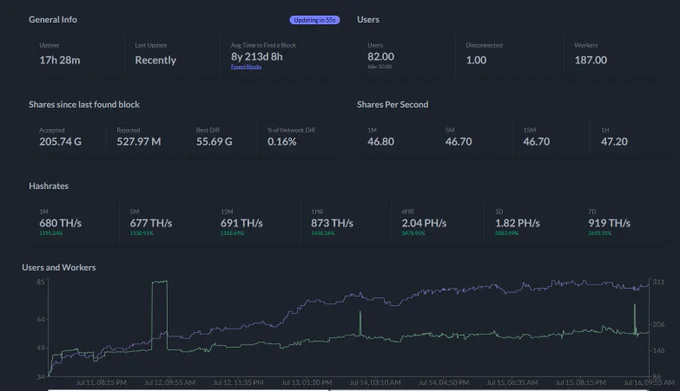
Task: Click the Updating in 55s badge
Action: [x=314, y=20]
